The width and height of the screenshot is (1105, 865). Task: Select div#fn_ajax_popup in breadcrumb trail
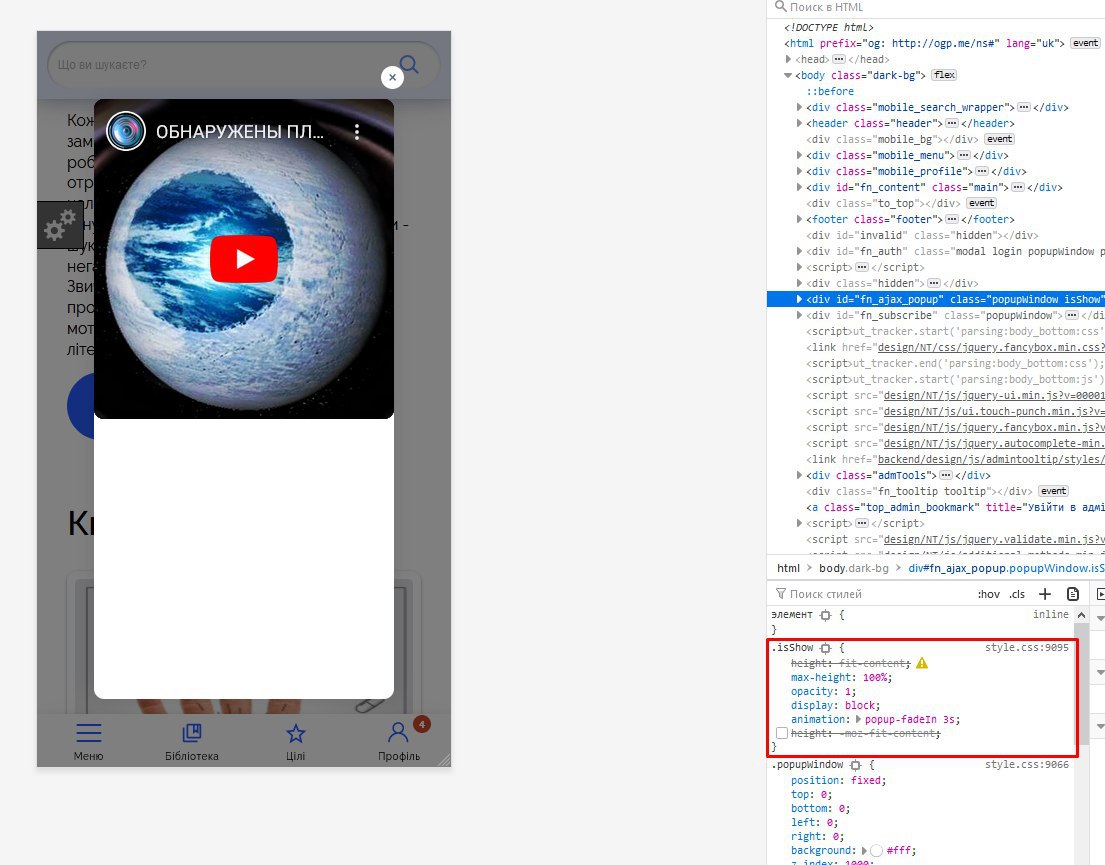pos(1006,568)
